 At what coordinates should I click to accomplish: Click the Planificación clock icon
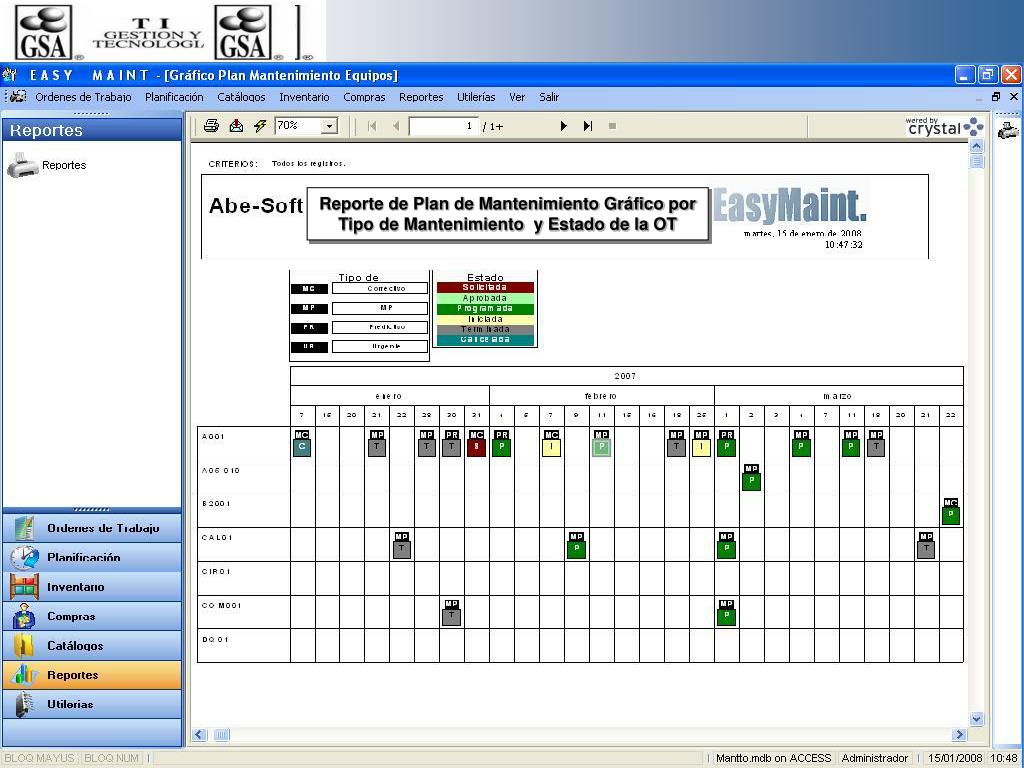24,557
